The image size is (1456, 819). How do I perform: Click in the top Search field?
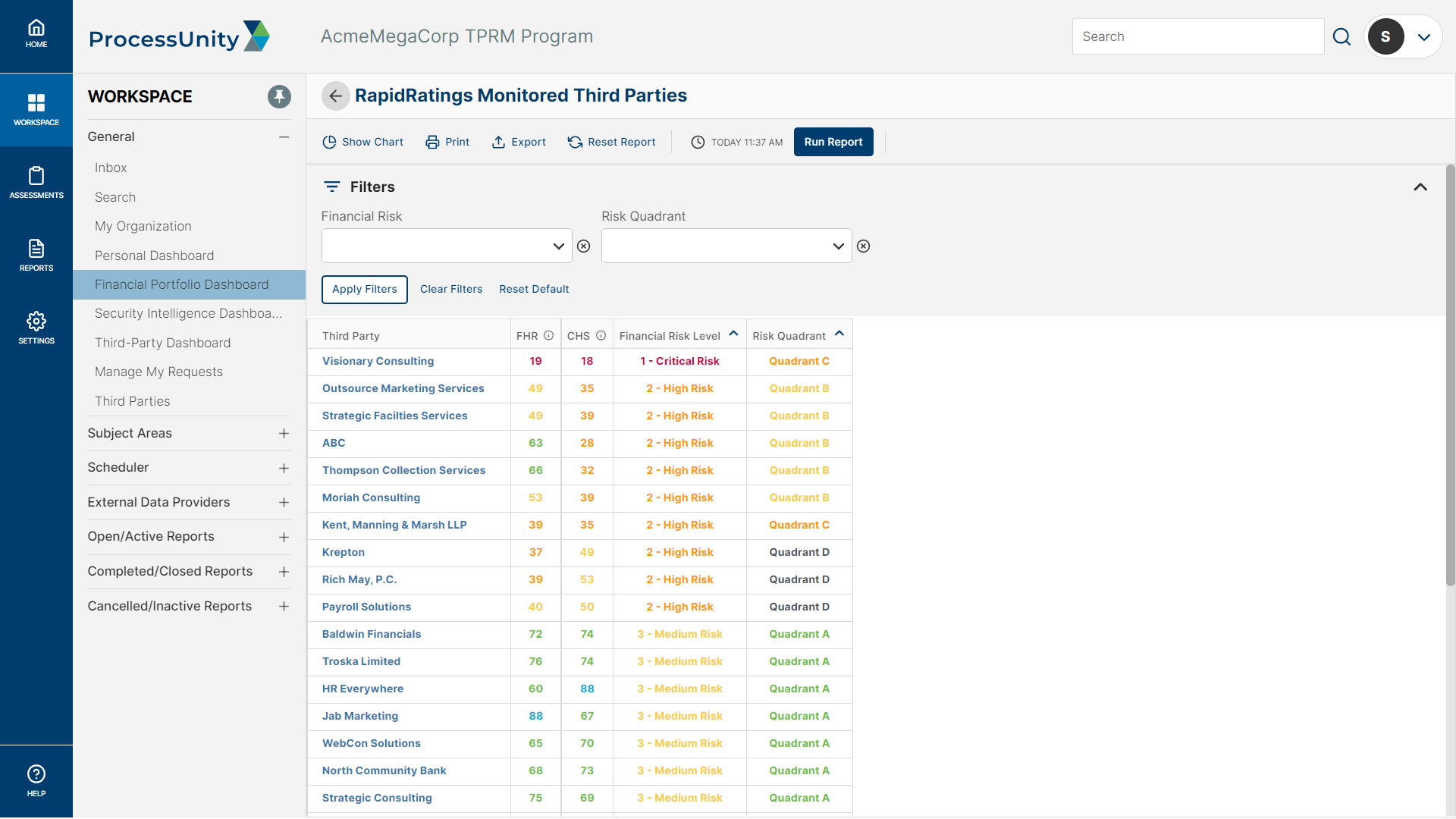1198,36
